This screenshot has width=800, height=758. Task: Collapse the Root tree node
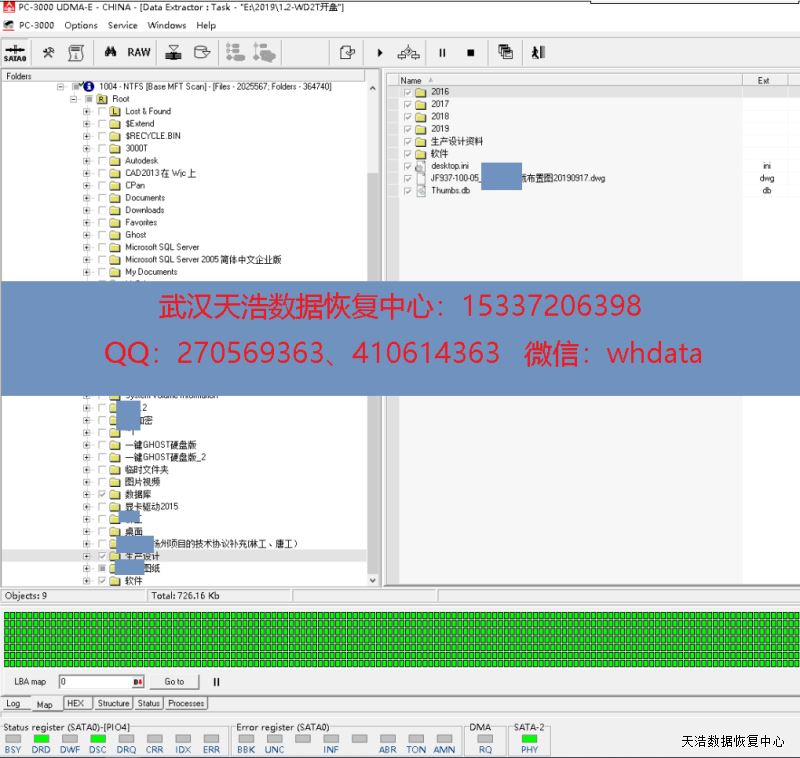pyautogui.click(x=74, y=100)
